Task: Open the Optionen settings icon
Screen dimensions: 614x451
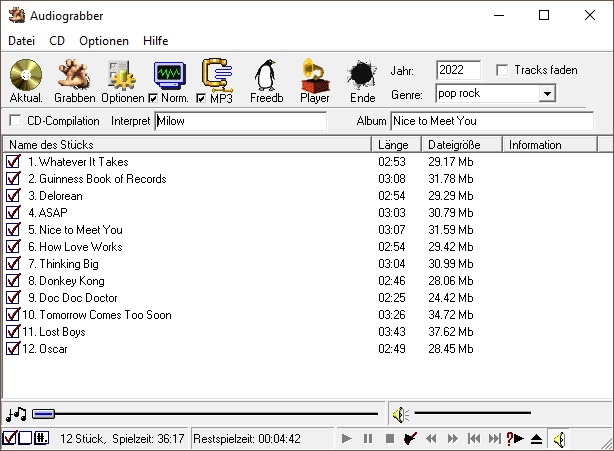Action: [x=122, y=75]
